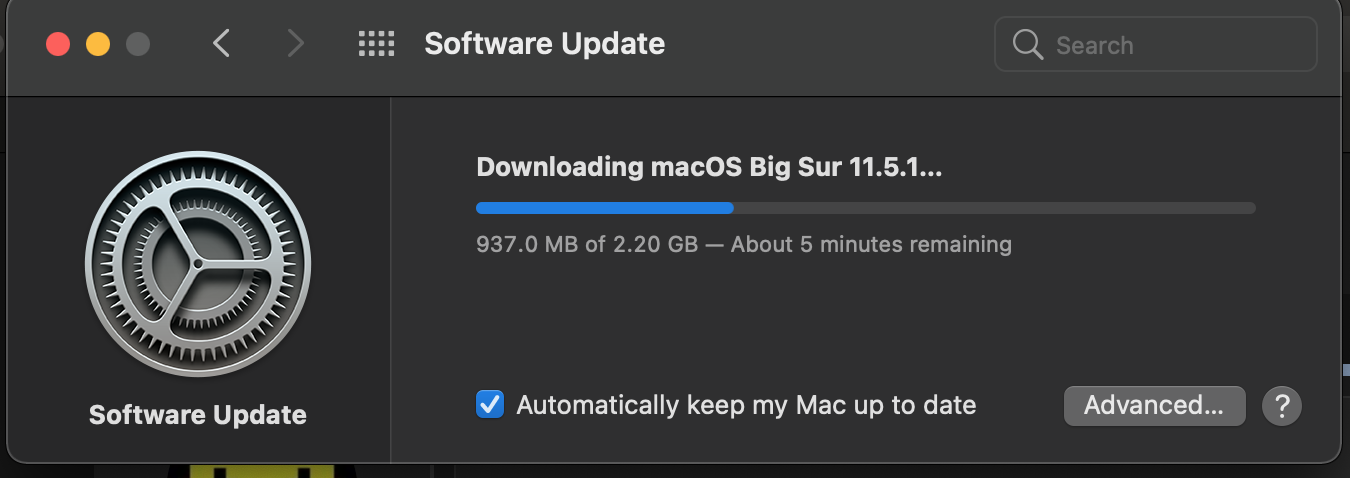Image resolution: width=1350 pixels, height=478 pixels.
Task: Minimize the window with the yellow button
Action: point(98,44)
